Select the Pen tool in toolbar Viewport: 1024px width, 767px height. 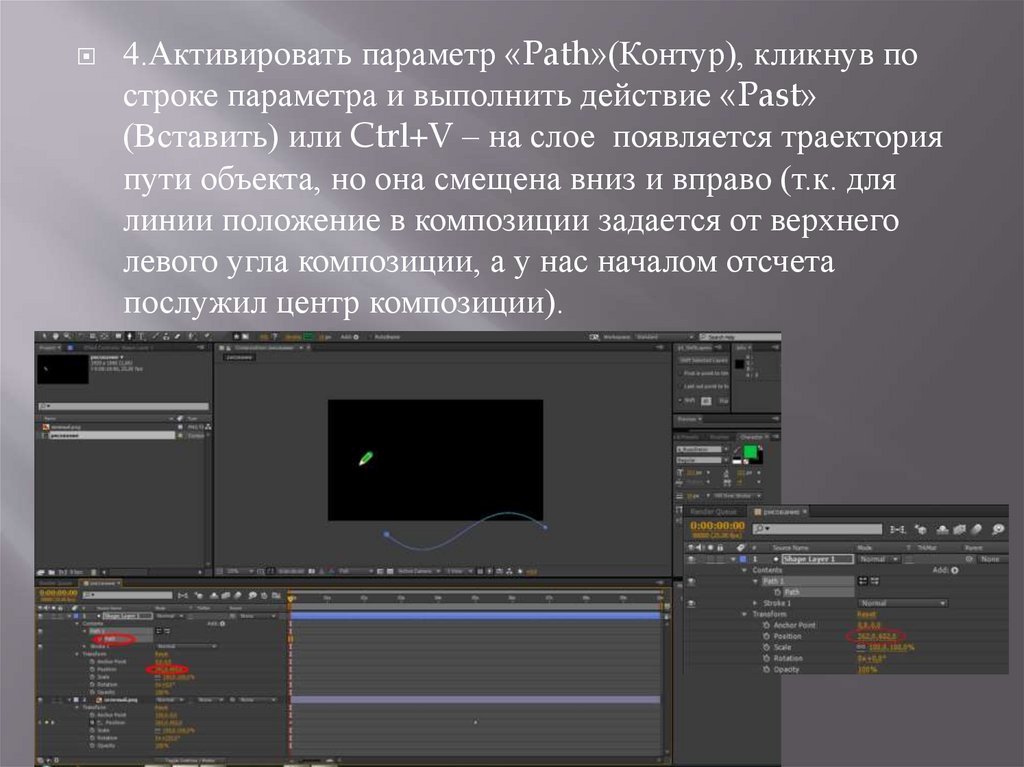click(x=129, y=336)
